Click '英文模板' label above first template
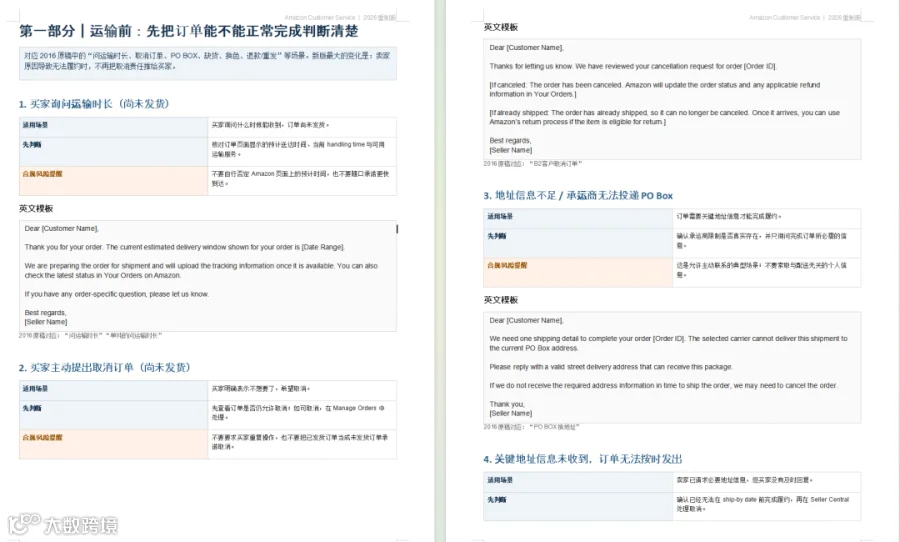This screenshot has height=542, width=900. point(36,208)
